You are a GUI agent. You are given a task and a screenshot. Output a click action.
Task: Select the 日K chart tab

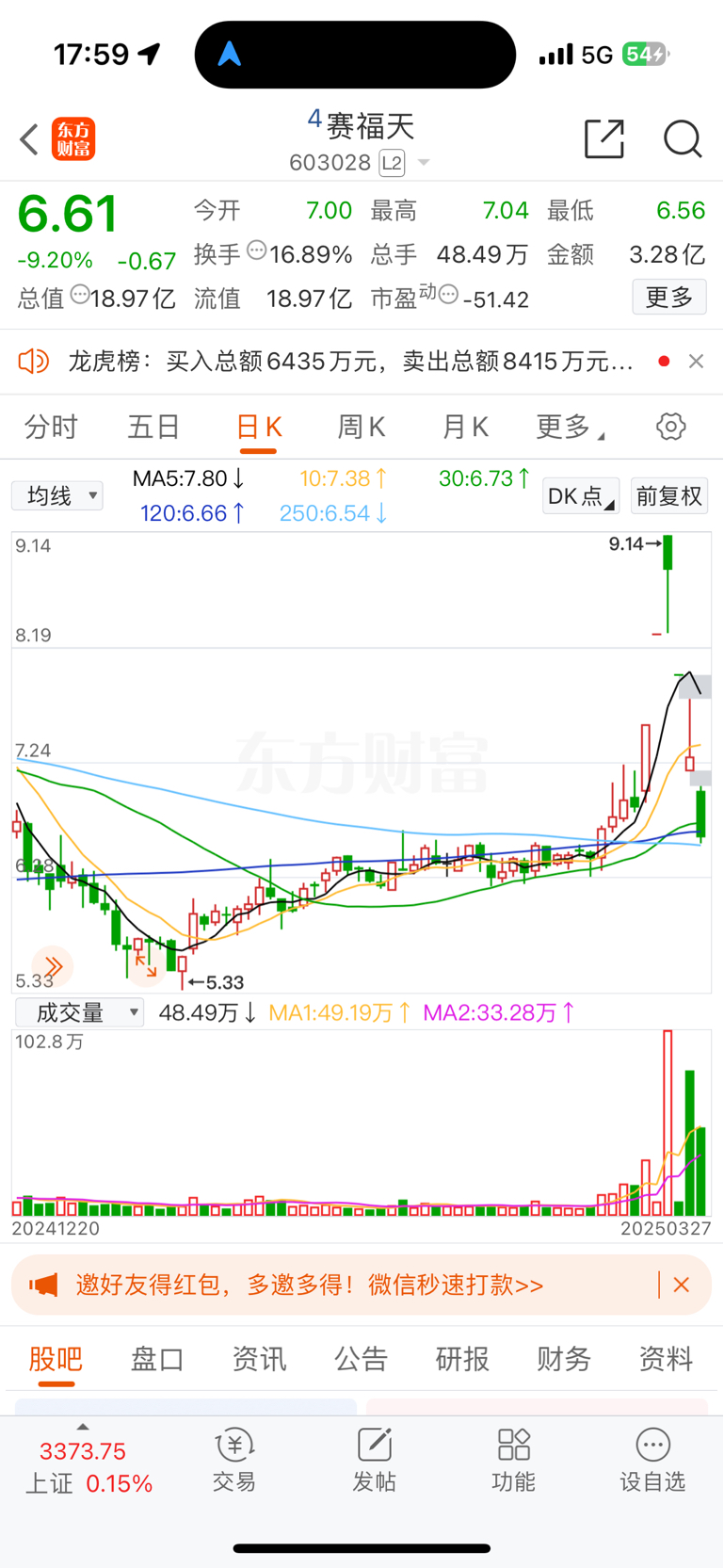click(x=258, y=428)
